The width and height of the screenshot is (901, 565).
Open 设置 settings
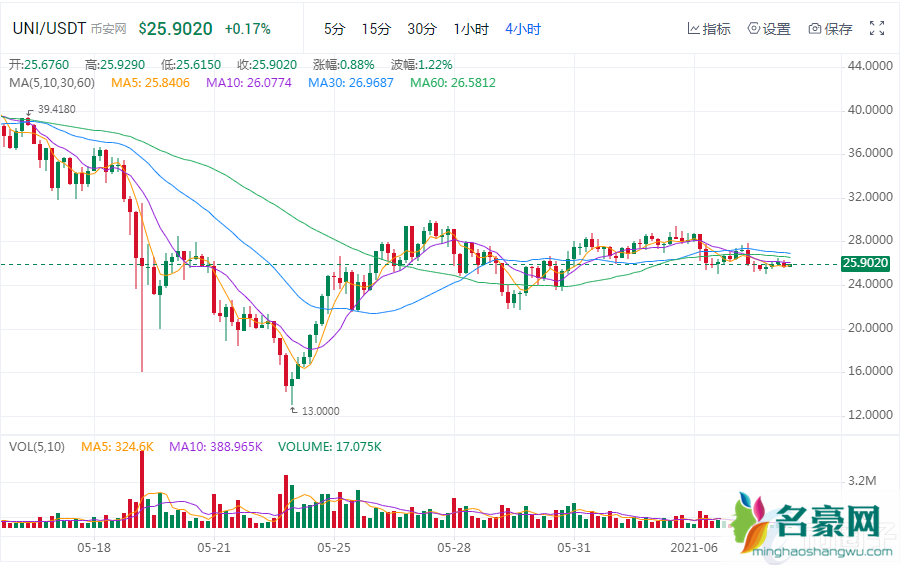tap(769, 29)
